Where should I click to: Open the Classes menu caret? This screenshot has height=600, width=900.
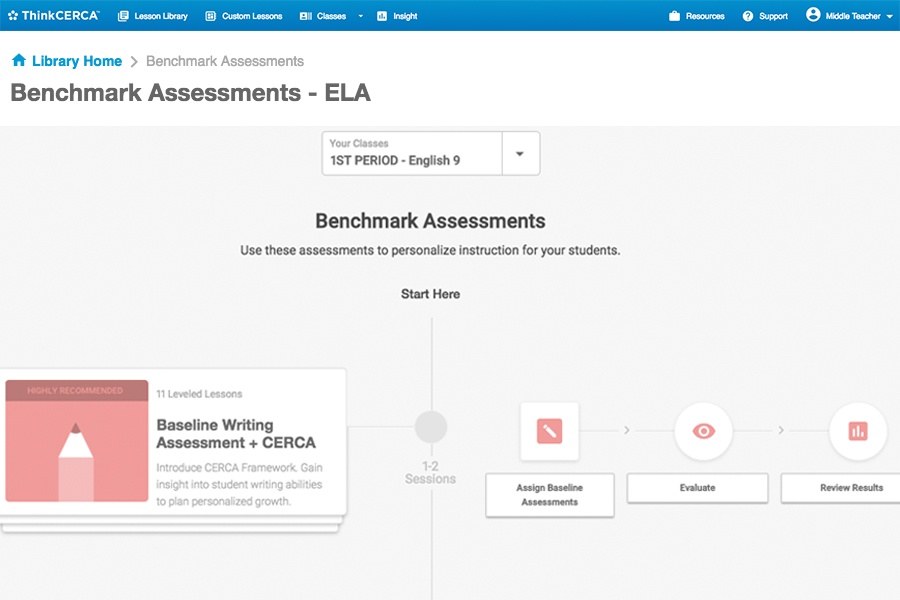pyautogui.click(x=361, y=16)
